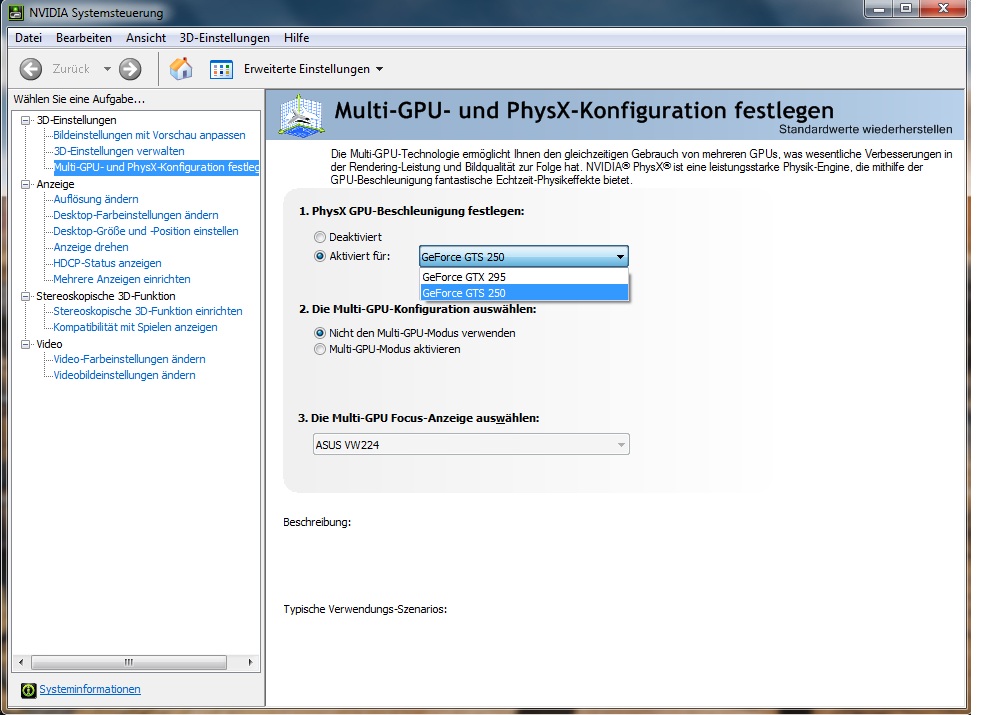Click the Systeminformationen green icon

(28, 690)
